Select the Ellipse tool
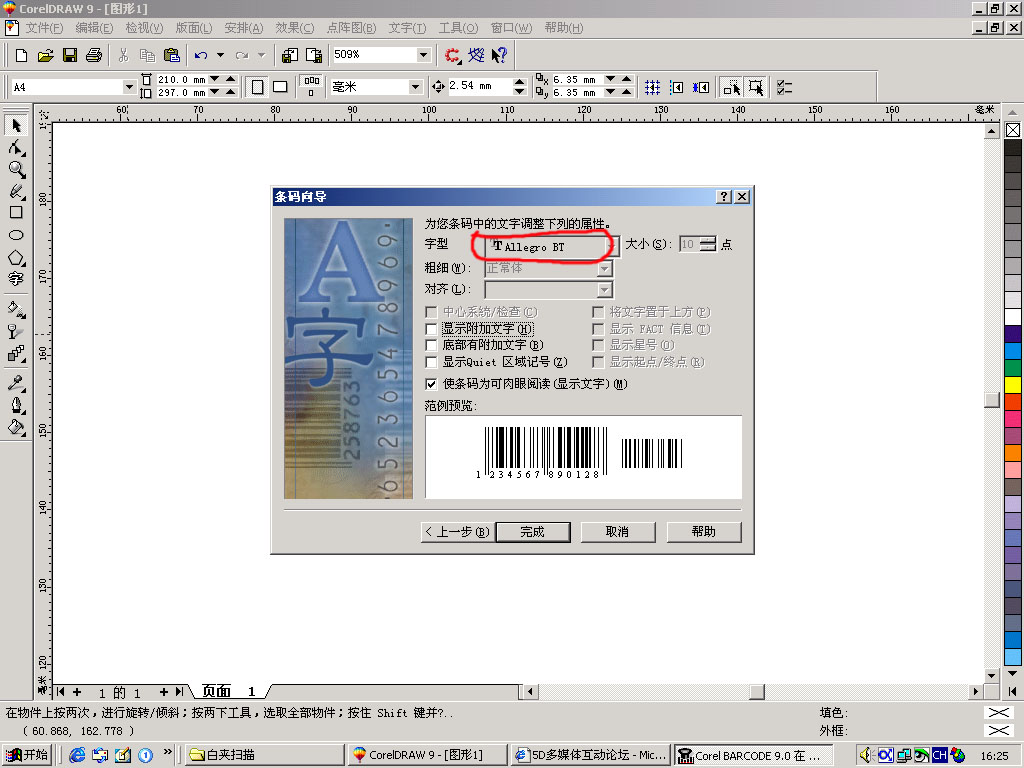The height and width of the screenshot is (768, 1024). pos(16,235)
